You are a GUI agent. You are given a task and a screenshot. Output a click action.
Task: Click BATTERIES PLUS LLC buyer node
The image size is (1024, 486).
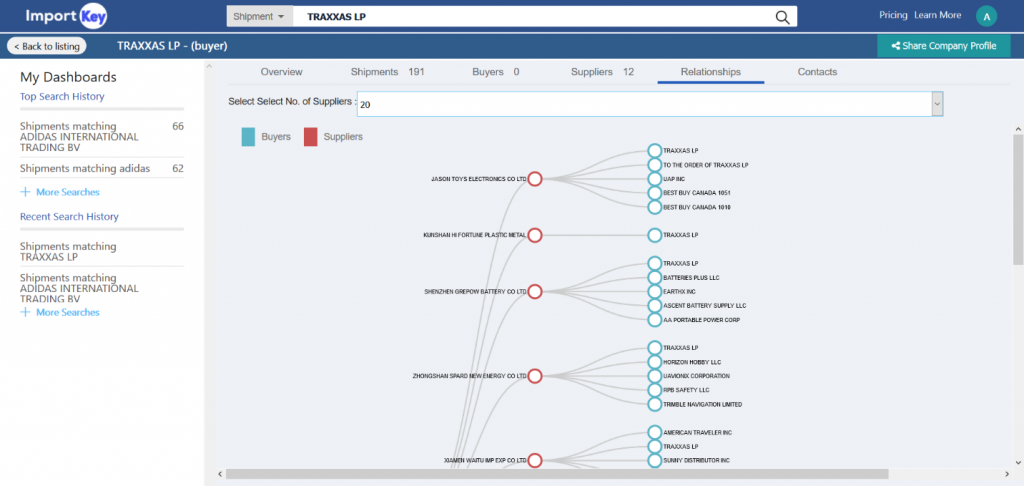click(654, 278)
